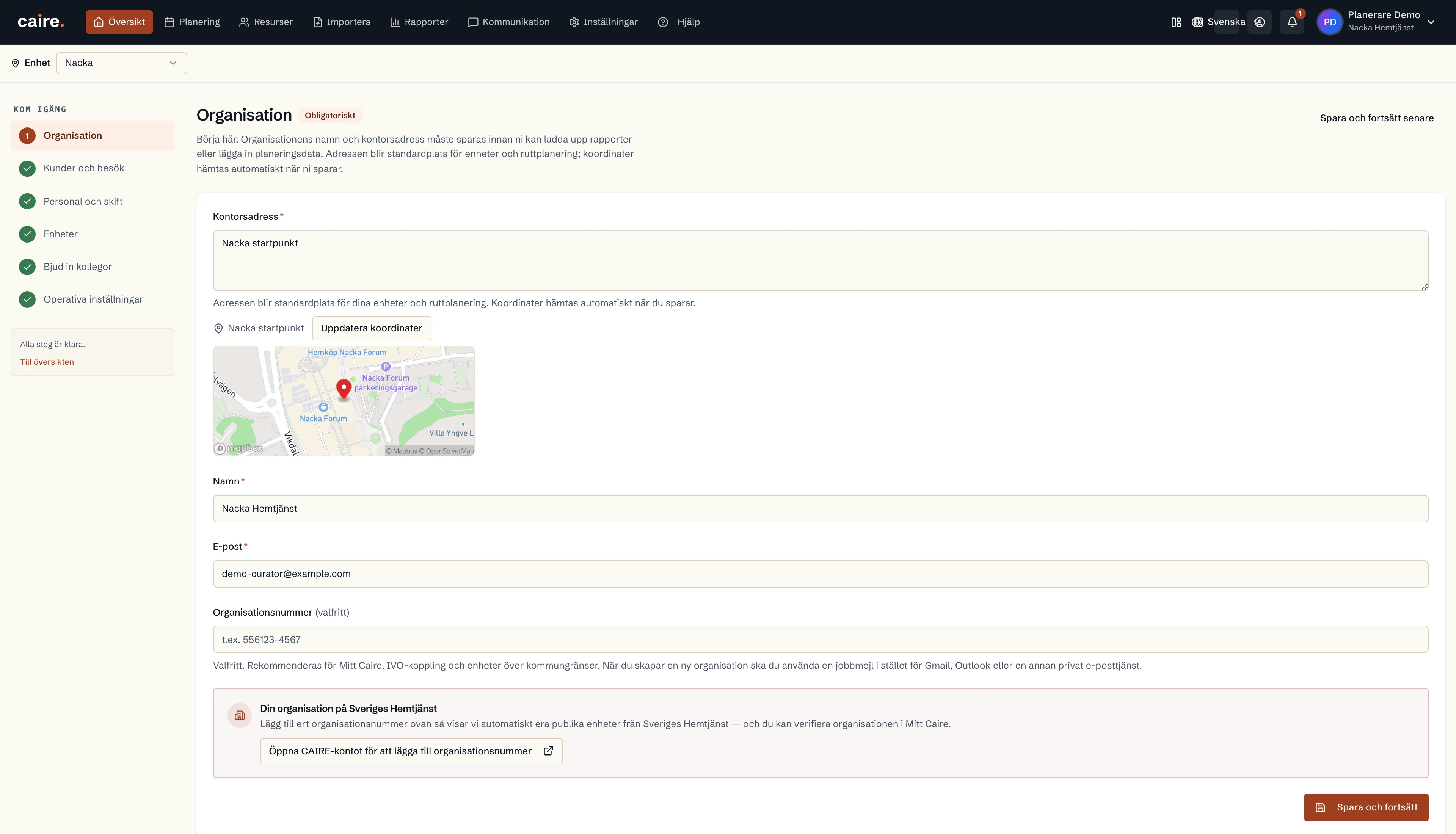Expand the Planerare Demo user menu chevron
1456x834 pixels.
[1431, 22]
